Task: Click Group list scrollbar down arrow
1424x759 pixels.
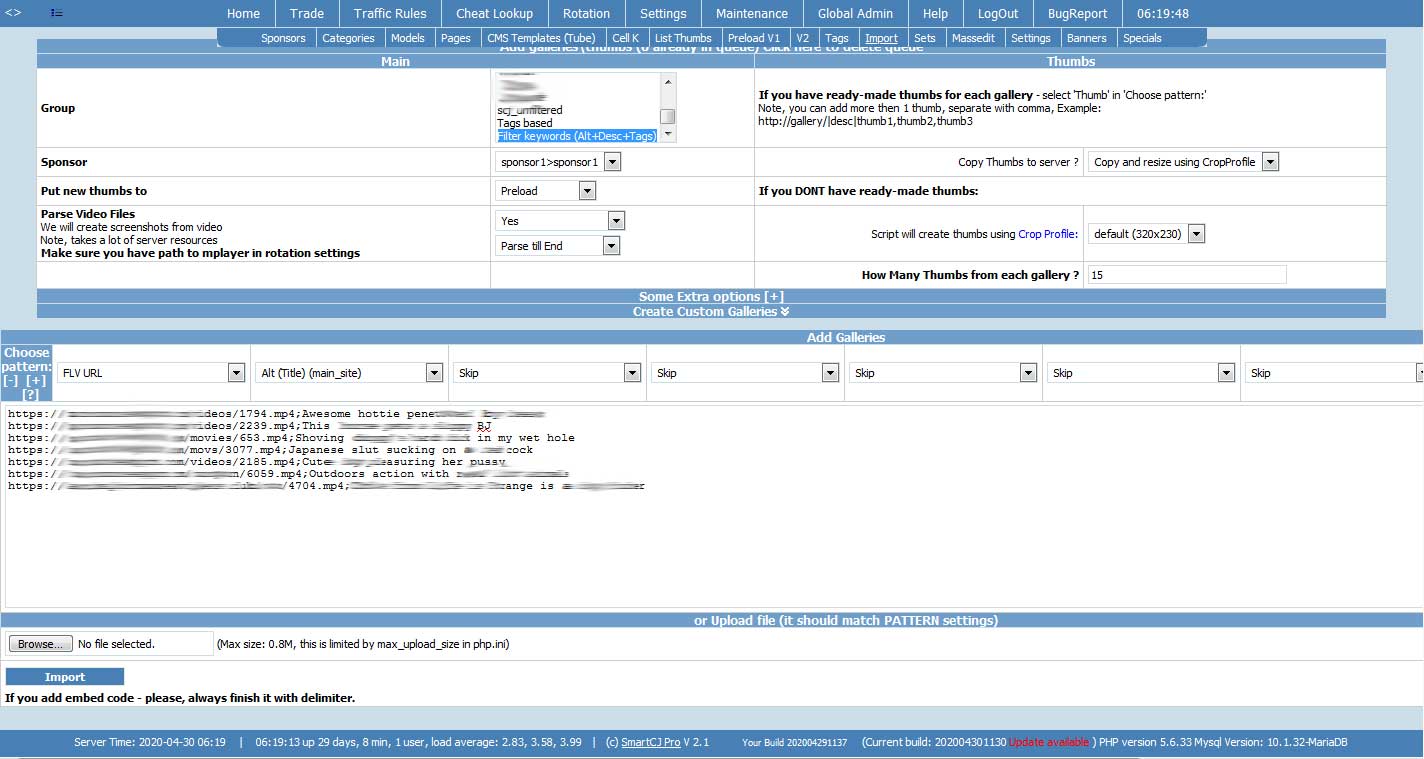Action: 668,135
